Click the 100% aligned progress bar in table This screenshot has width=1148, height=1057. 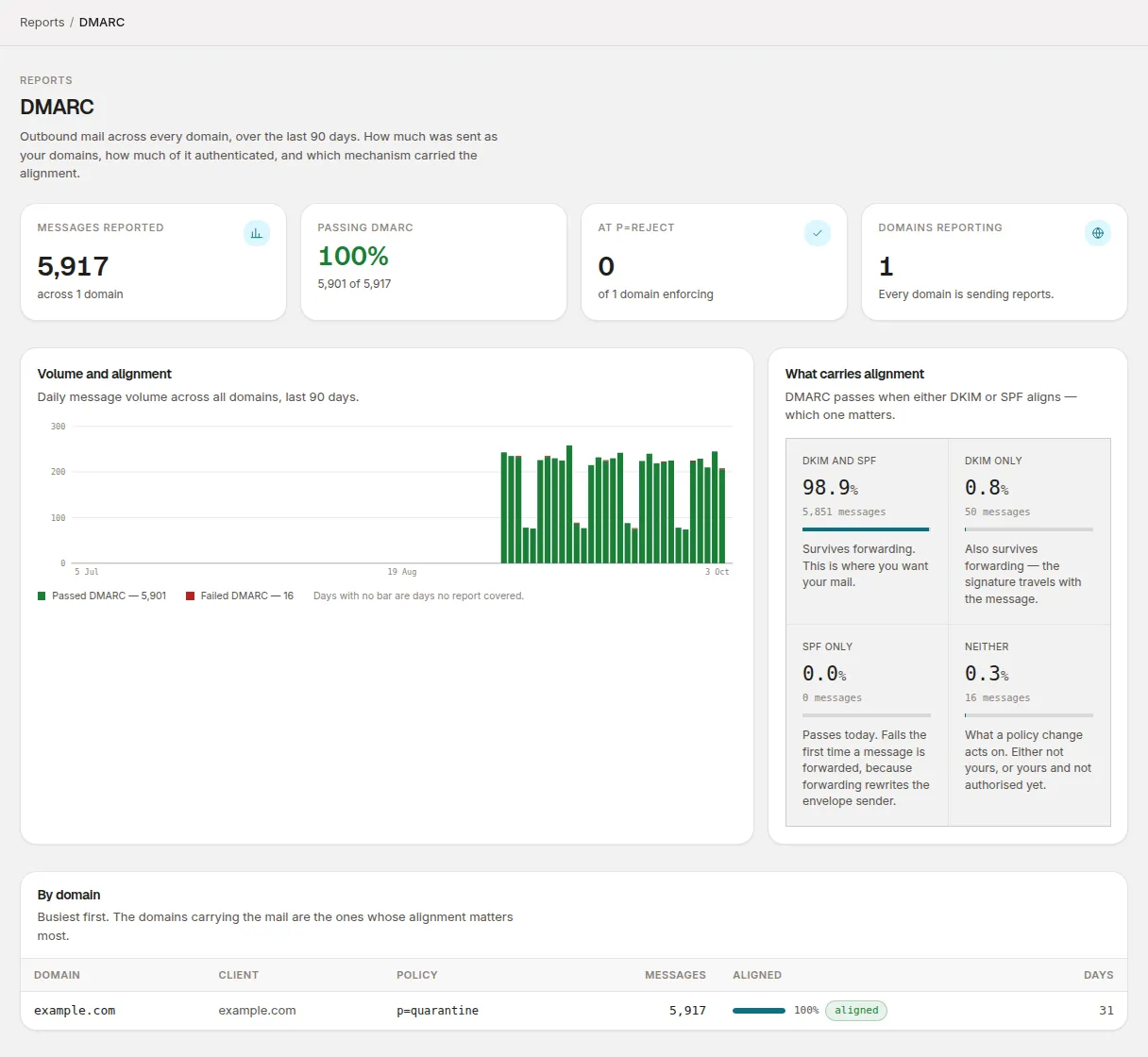[x=759, y=1011]
